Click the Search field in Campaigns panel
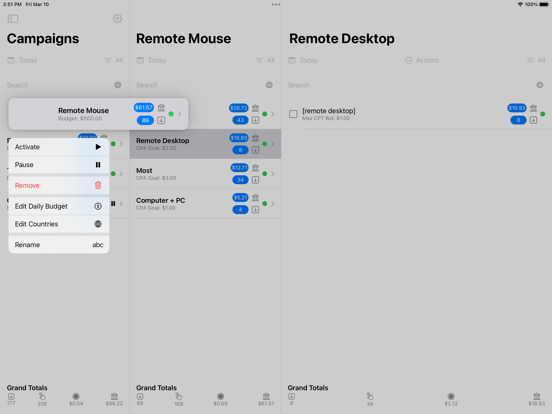 [x=59, y=85]
